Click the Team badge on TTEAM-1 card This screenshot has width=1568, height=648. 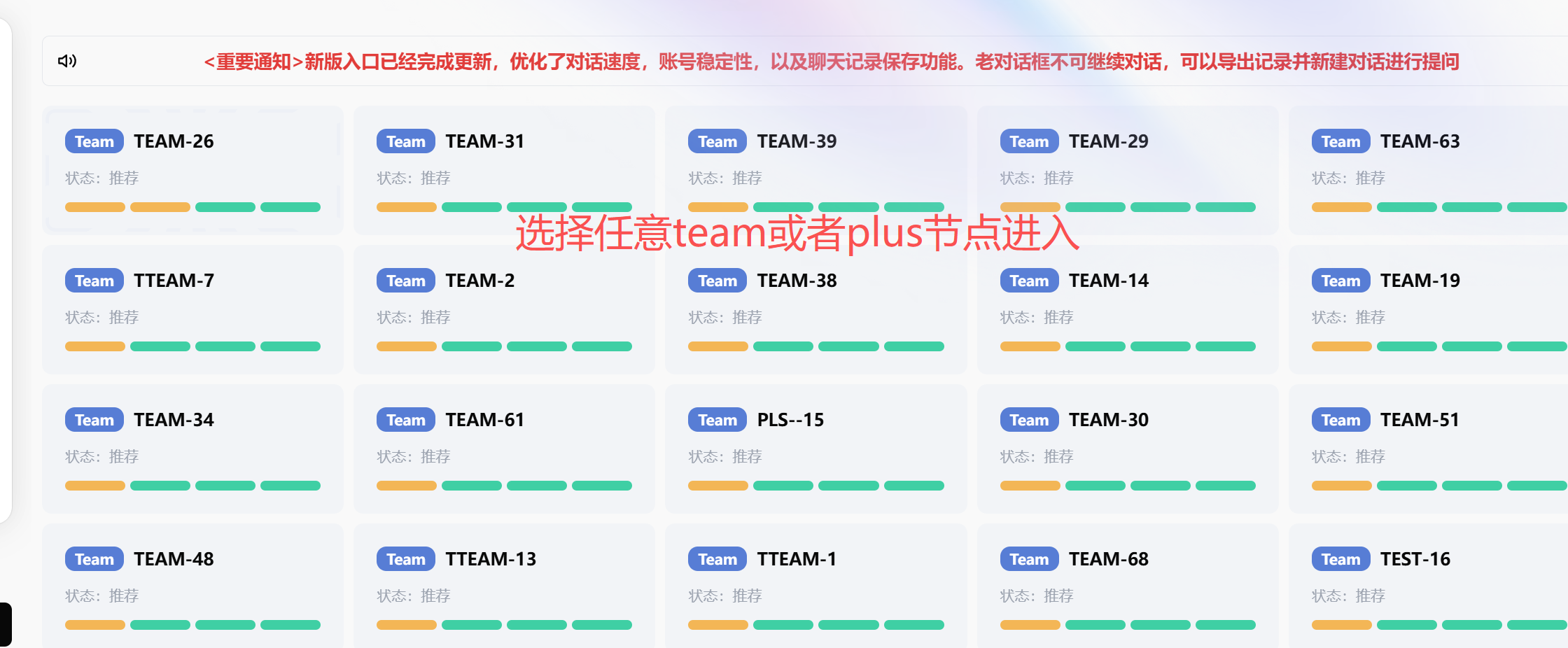click(716, 558)
